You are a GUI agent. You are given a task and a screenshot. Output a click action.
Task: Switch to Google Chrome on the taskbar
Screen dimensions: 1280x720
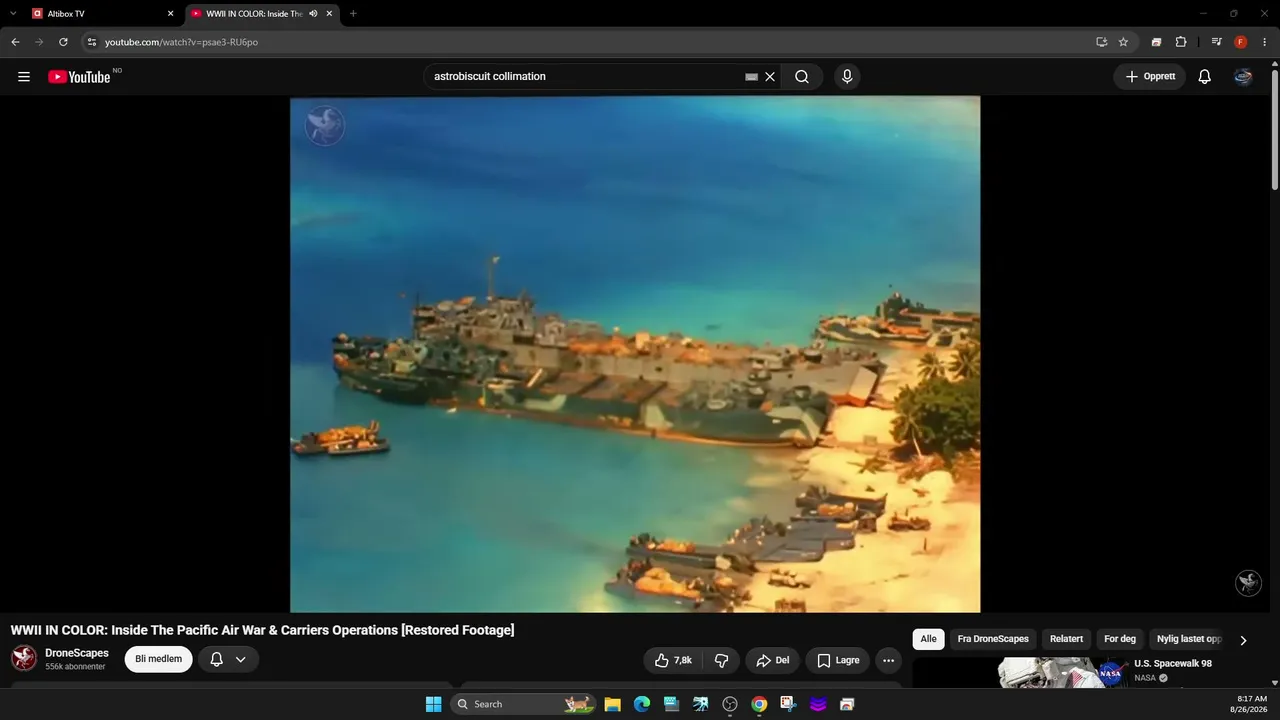759,704
